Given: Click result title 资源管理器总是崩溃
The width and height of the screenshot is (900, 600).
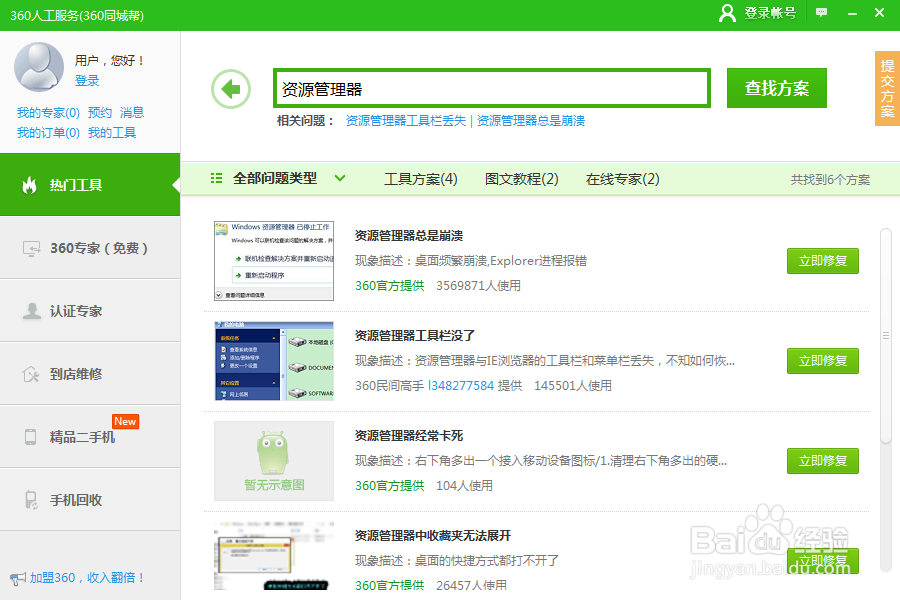Looking at the screenshot, I should [x=409, y=235].
